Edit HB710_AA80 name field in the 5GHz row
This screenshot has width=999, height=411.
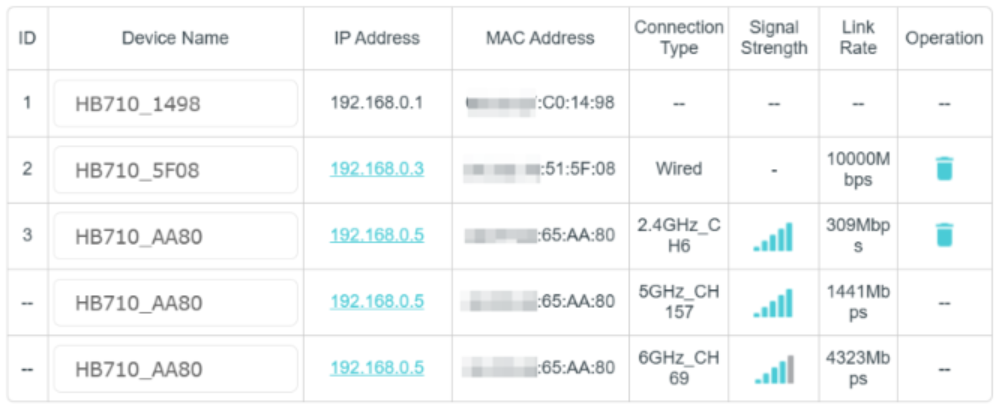click(176, 303)
